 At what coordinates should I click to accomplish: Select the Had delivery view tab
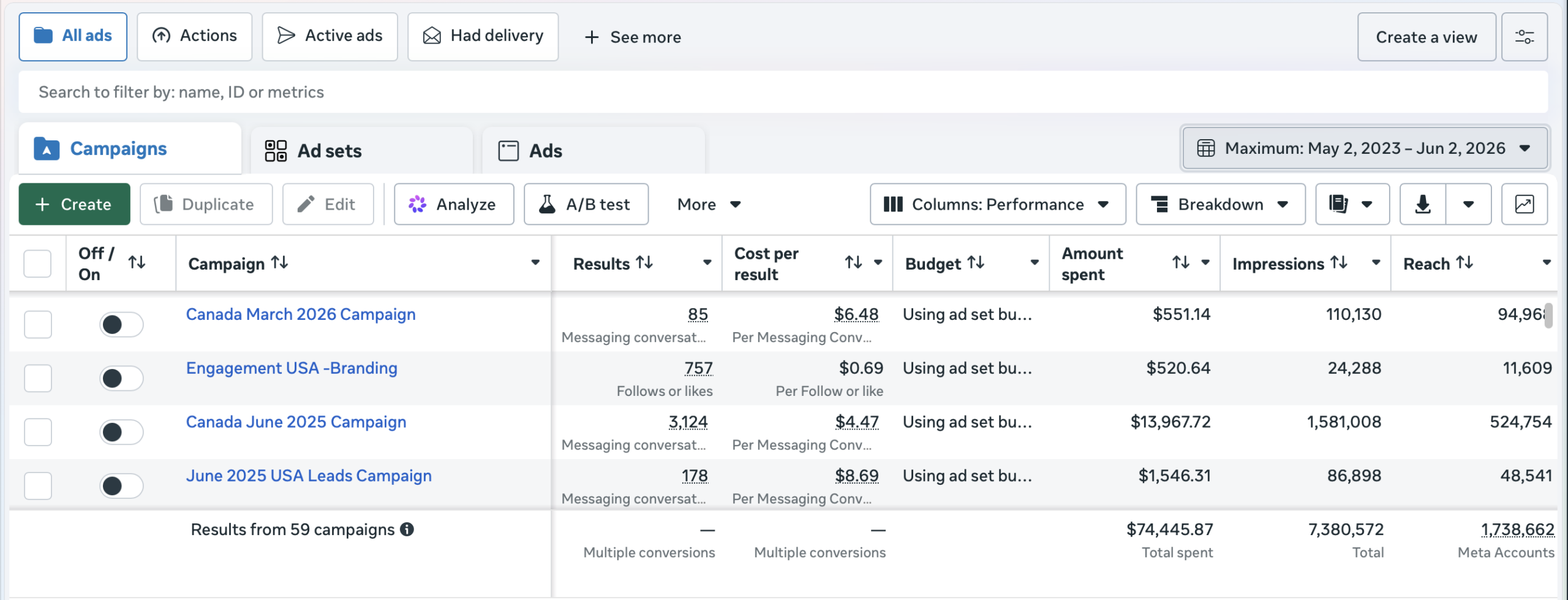(x=483, y=37)
